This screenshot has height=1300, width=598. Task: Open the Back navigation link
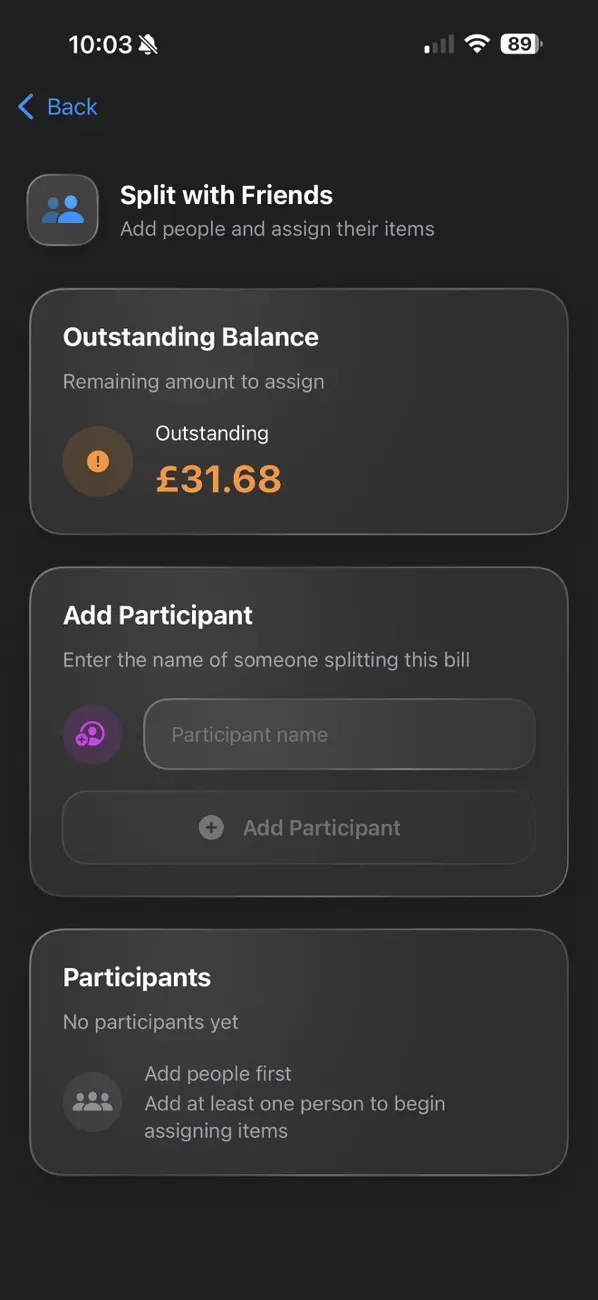[x=70, y=106]
